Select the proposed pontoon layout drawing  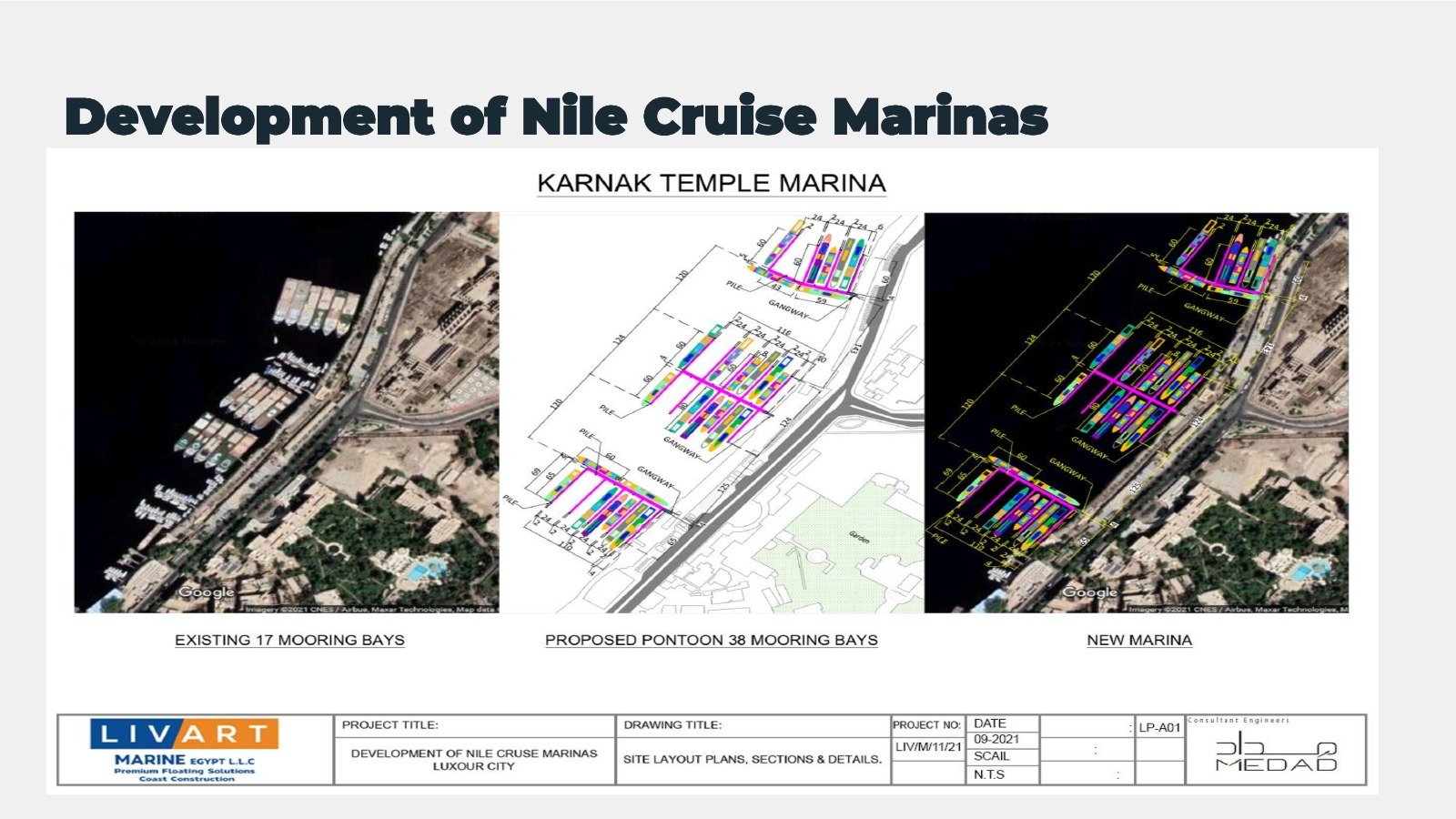[x=712, y=412]
